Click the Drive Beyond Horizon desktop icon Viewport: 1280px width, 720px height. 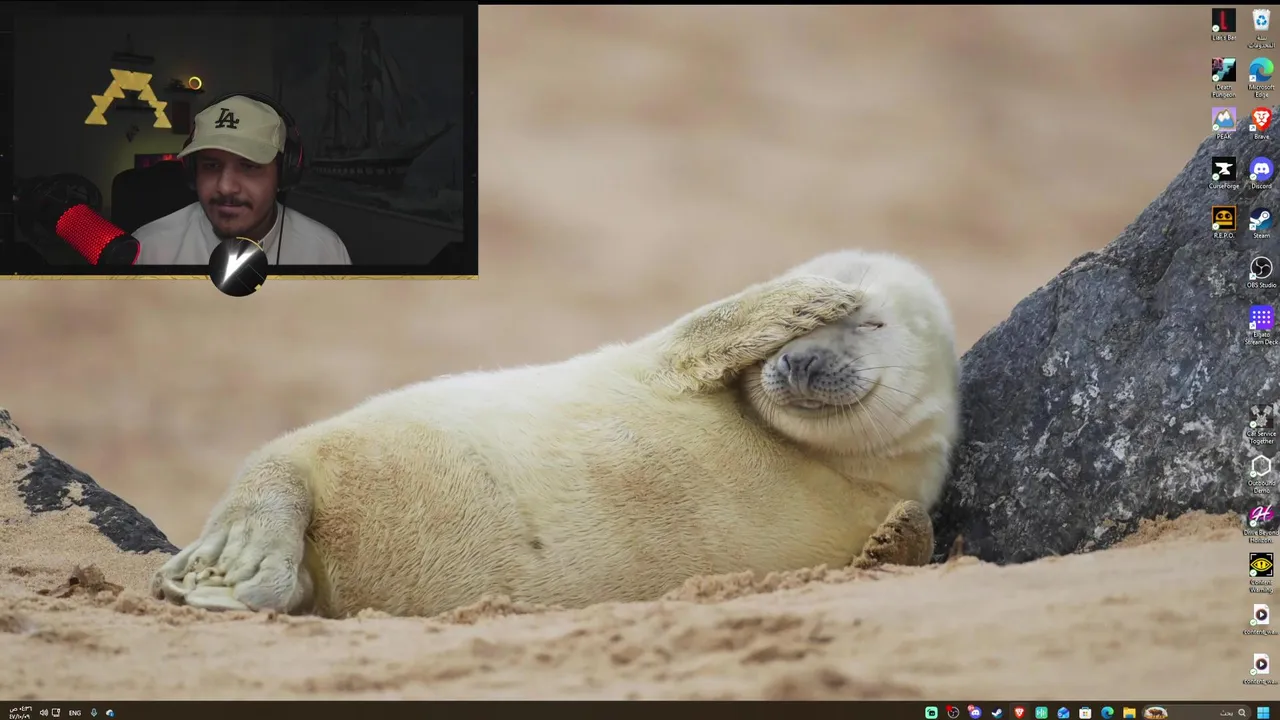[1261, 524]
